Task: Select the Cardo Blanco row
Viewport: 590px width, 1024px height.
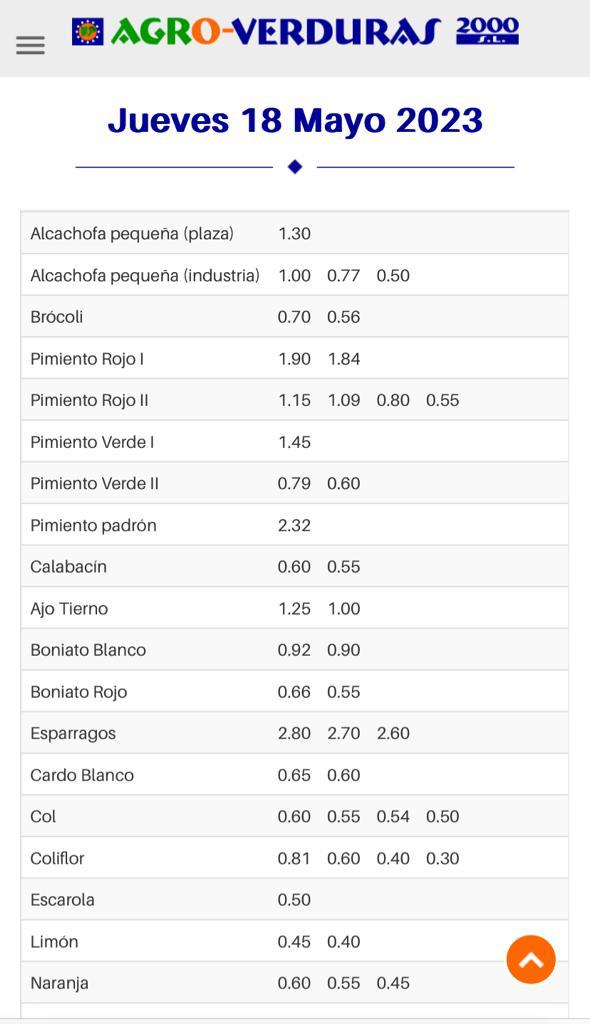Action: 295,775
